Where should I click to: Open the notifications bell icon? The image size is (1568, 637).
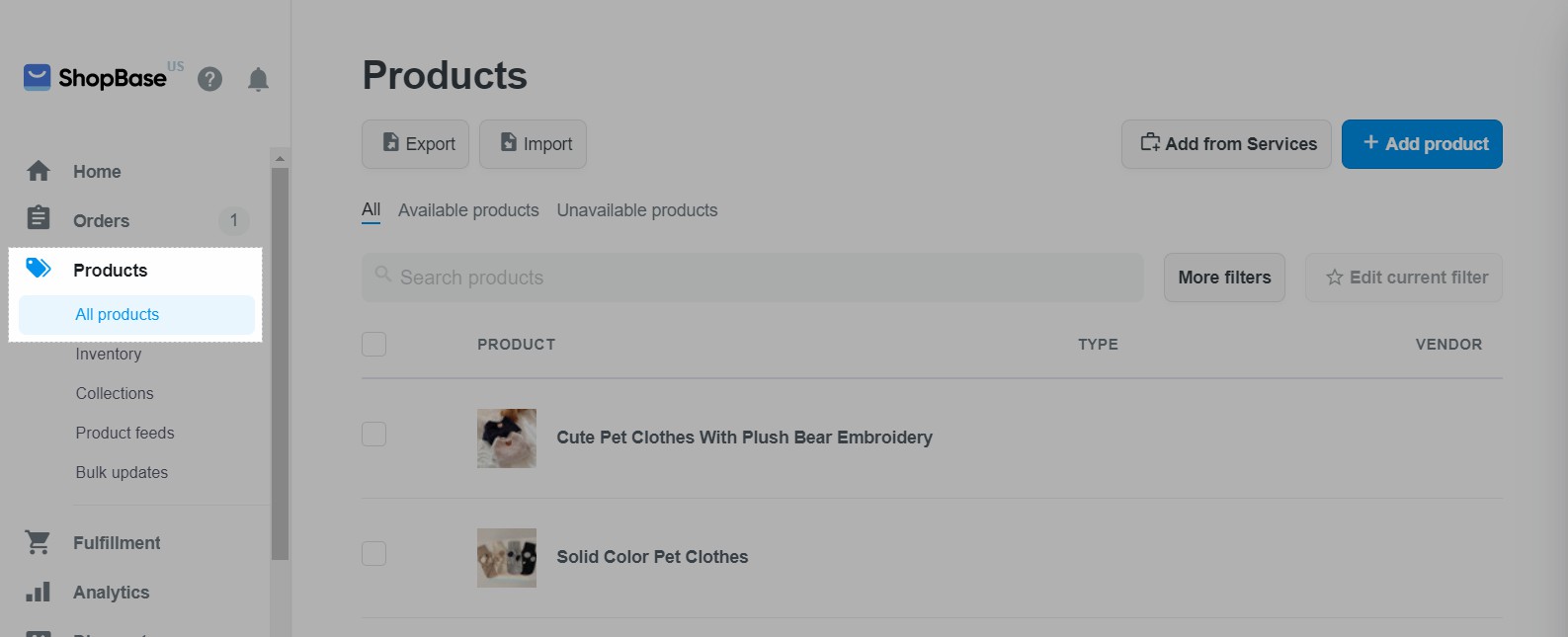(258, 79)
